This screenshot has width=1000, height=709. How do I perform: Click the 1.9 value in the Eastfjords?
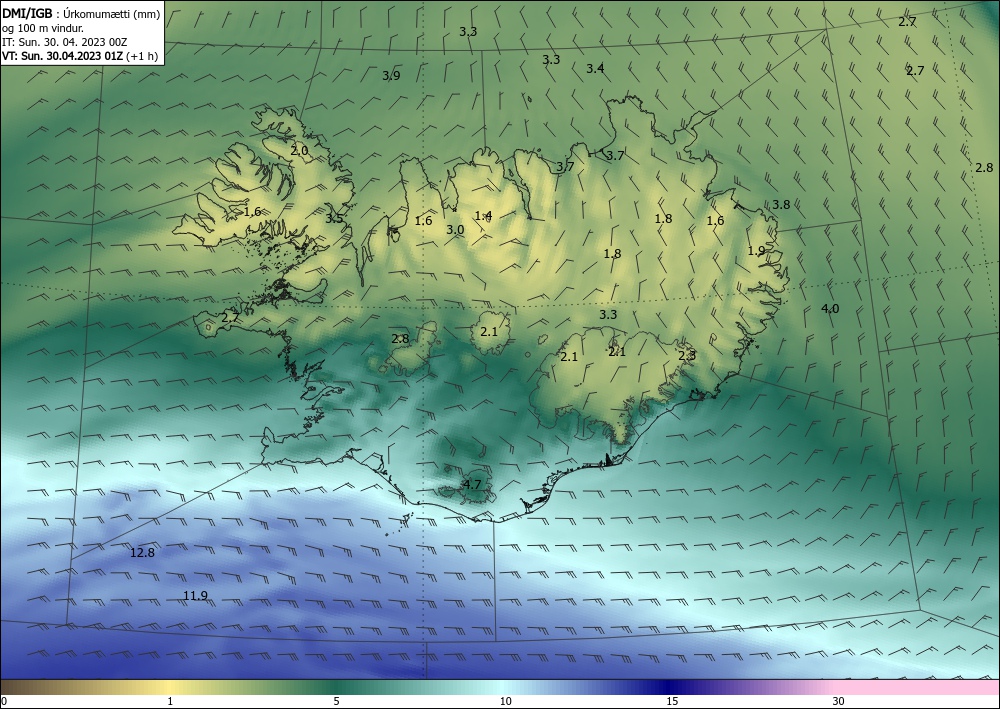pos(756,251)
